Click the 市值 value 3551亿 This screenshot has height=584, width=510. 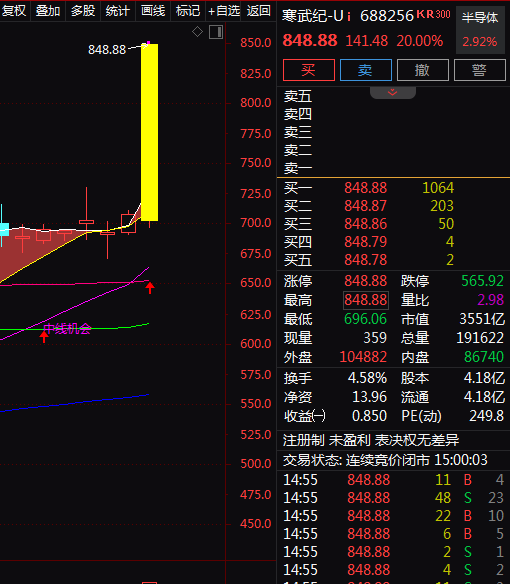point(482,319)
